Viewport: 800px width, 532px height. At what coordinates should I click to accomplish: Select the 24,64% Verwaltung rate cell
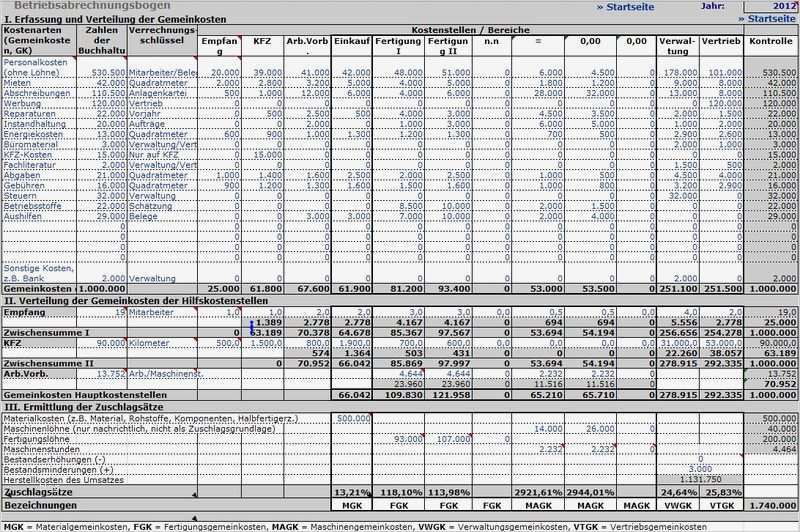click(678, 493)
